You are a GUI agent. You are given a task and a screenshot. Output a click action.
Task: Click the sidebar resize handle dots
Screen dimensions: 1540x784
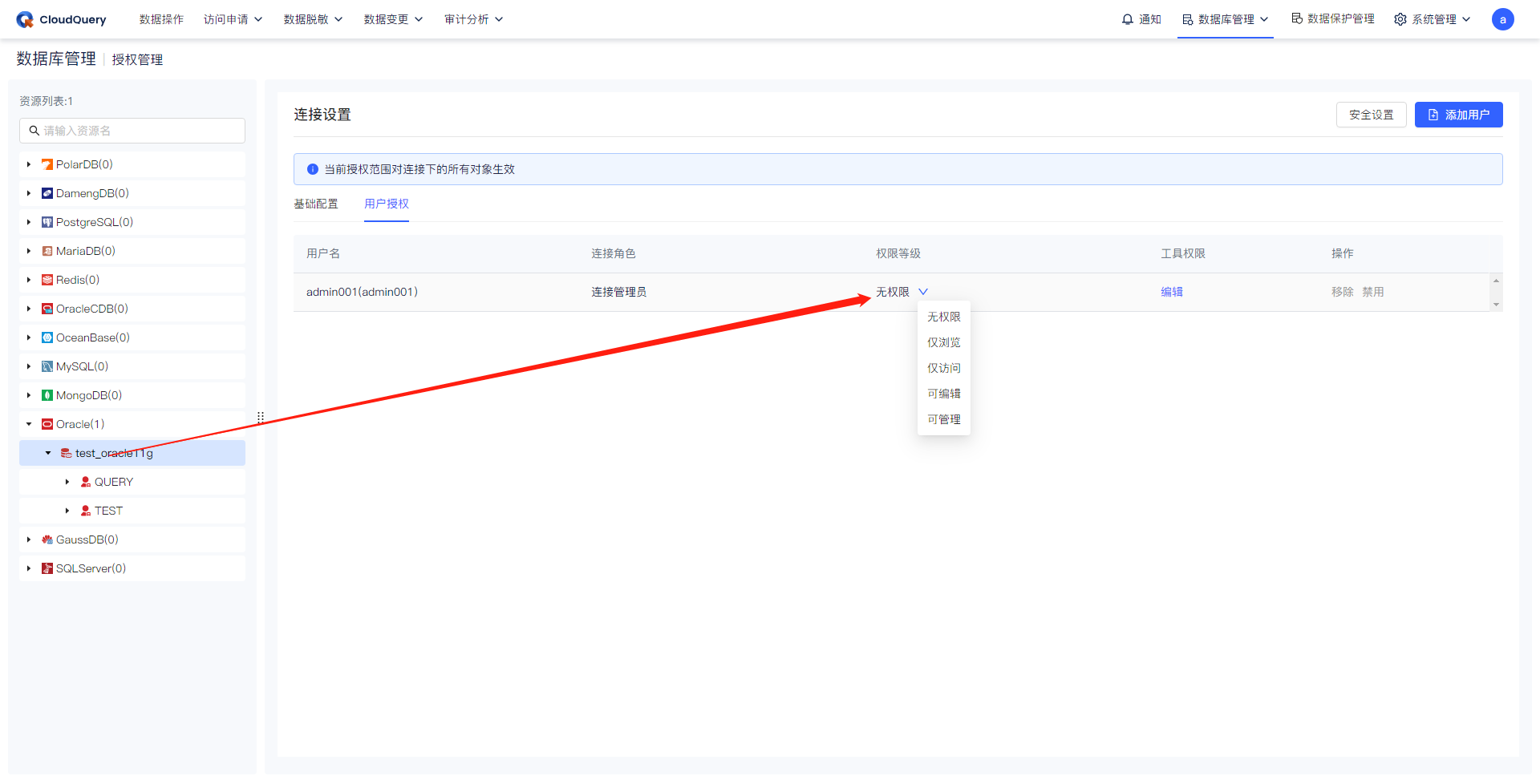point(261,417)
